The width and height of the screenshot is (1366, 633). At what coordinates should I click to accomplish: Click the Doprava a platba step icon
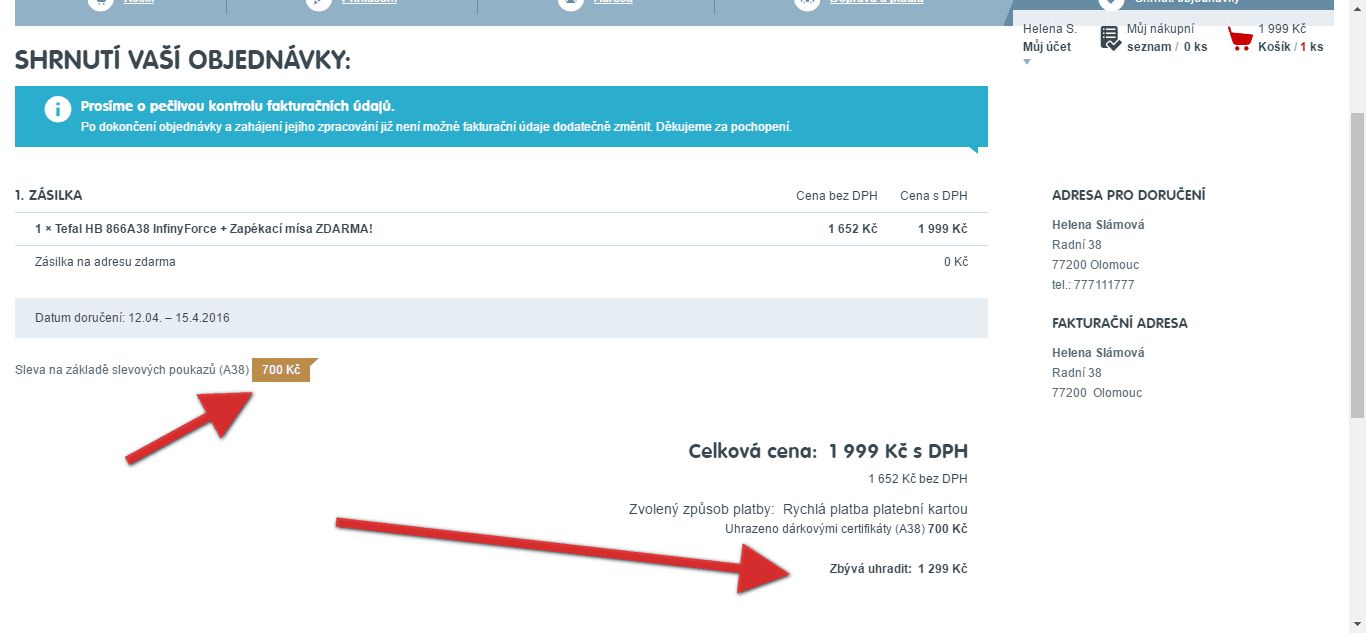(807, 3)
